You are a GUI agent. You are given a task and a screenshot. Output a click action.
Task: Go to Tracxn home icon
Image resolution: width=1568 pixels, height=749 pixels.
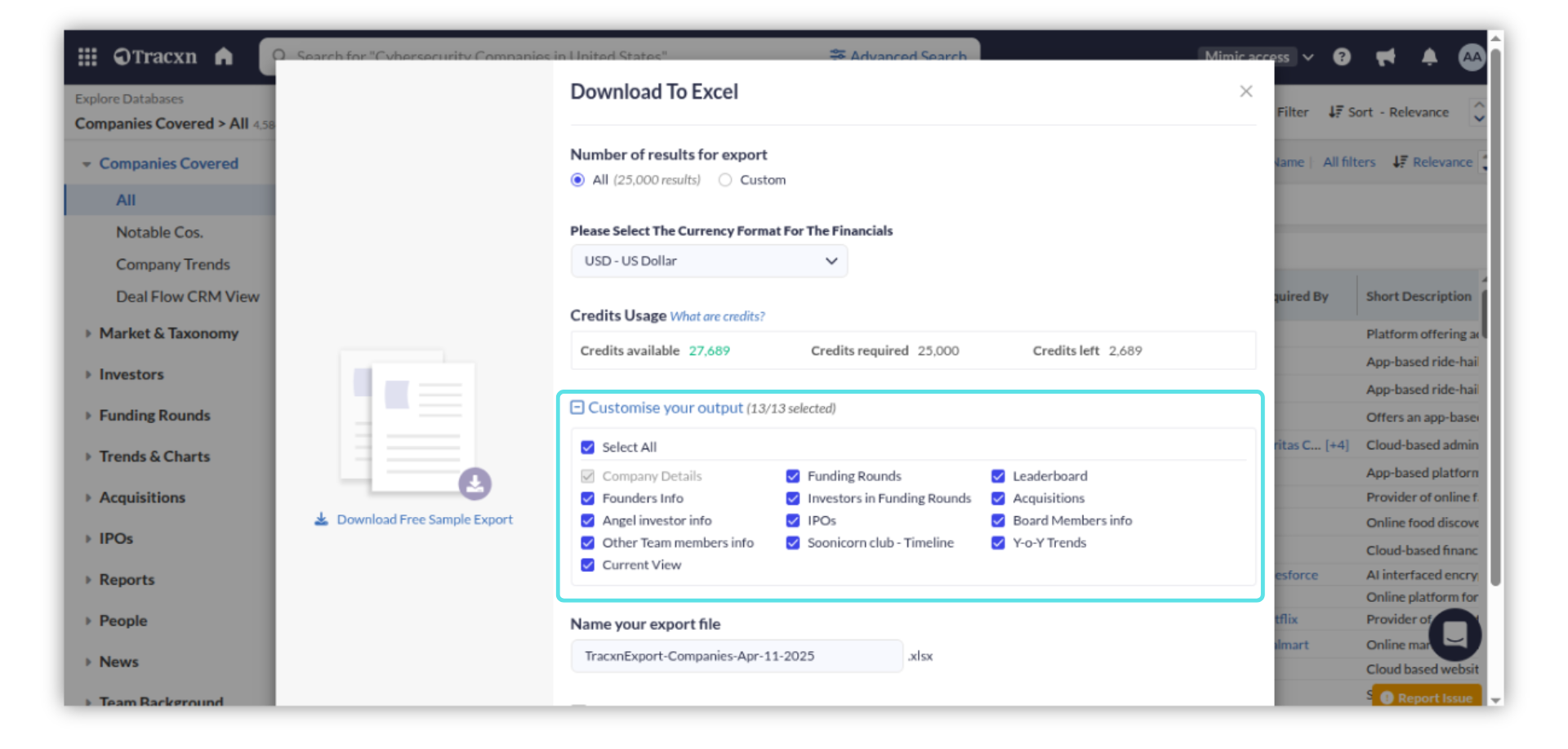(224, 56)
